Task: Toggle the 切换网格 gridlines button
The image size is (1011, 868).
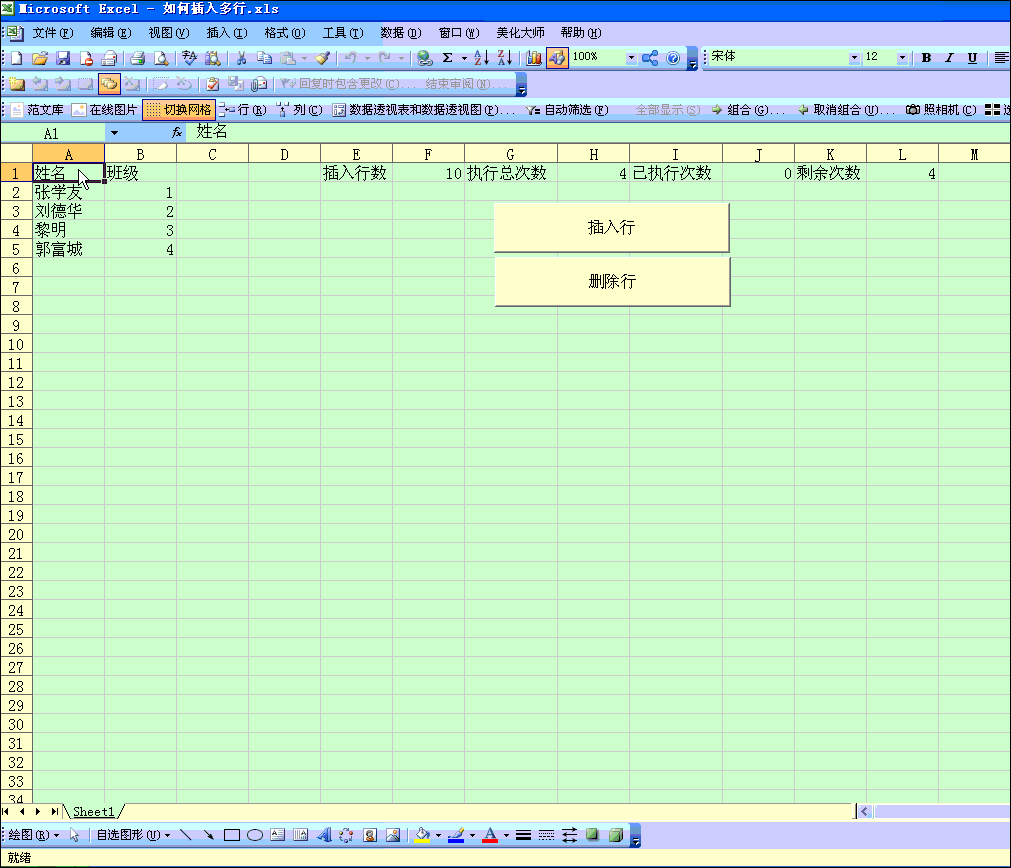Action: [179, 110]
